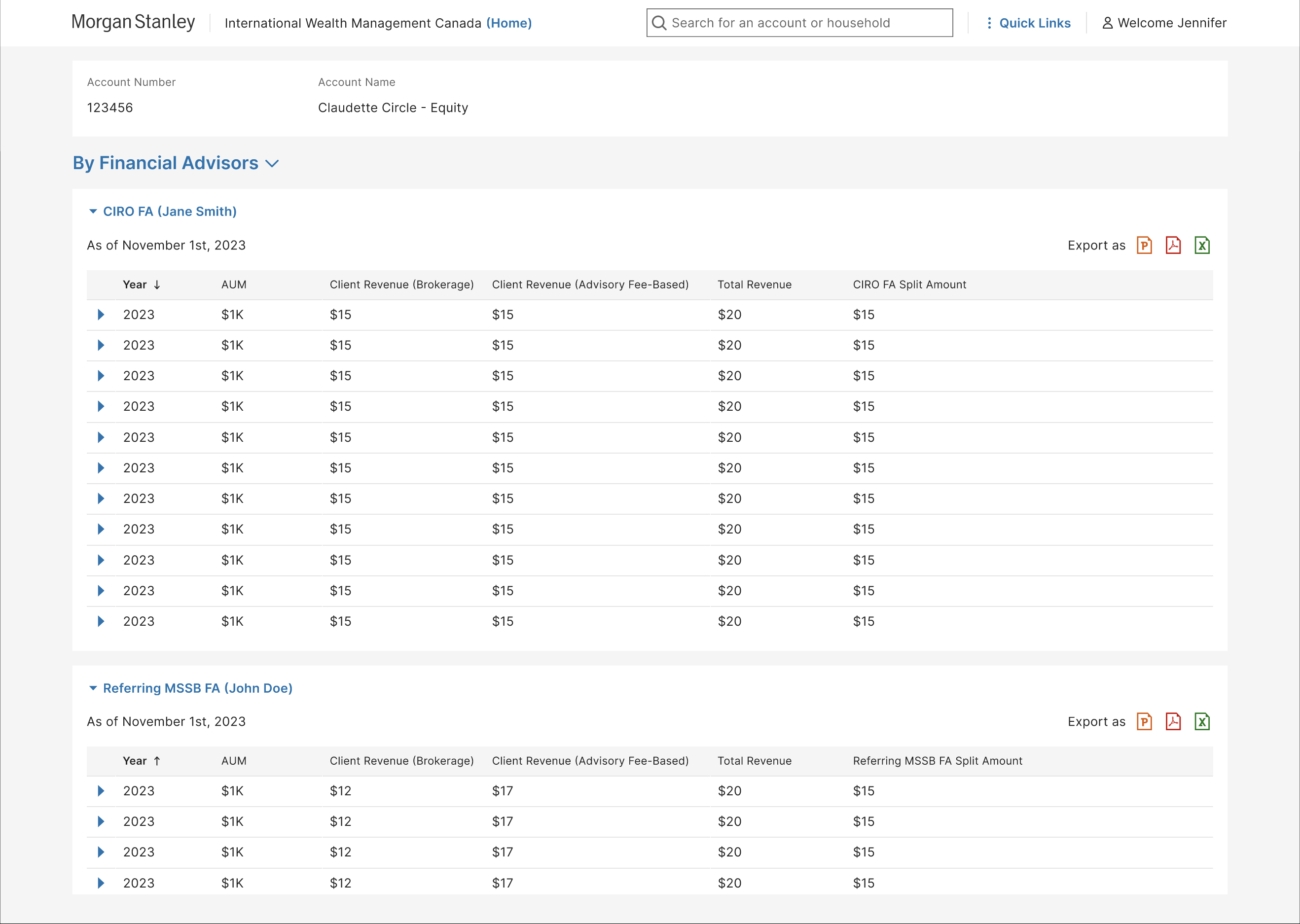Focus the account or household search field
This screenshot has width=1300, height=924.
coord(799,23)
